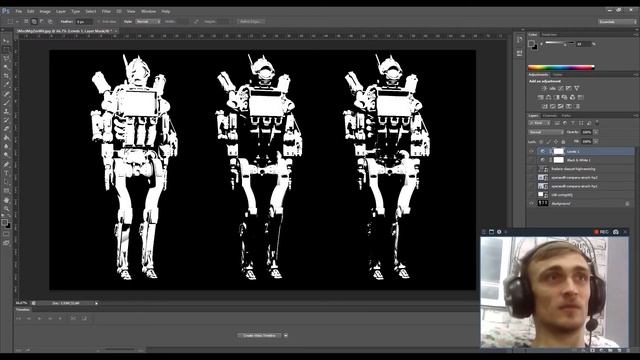
Task: Change screen mode from the toolbar
Action: click(6, 243)
